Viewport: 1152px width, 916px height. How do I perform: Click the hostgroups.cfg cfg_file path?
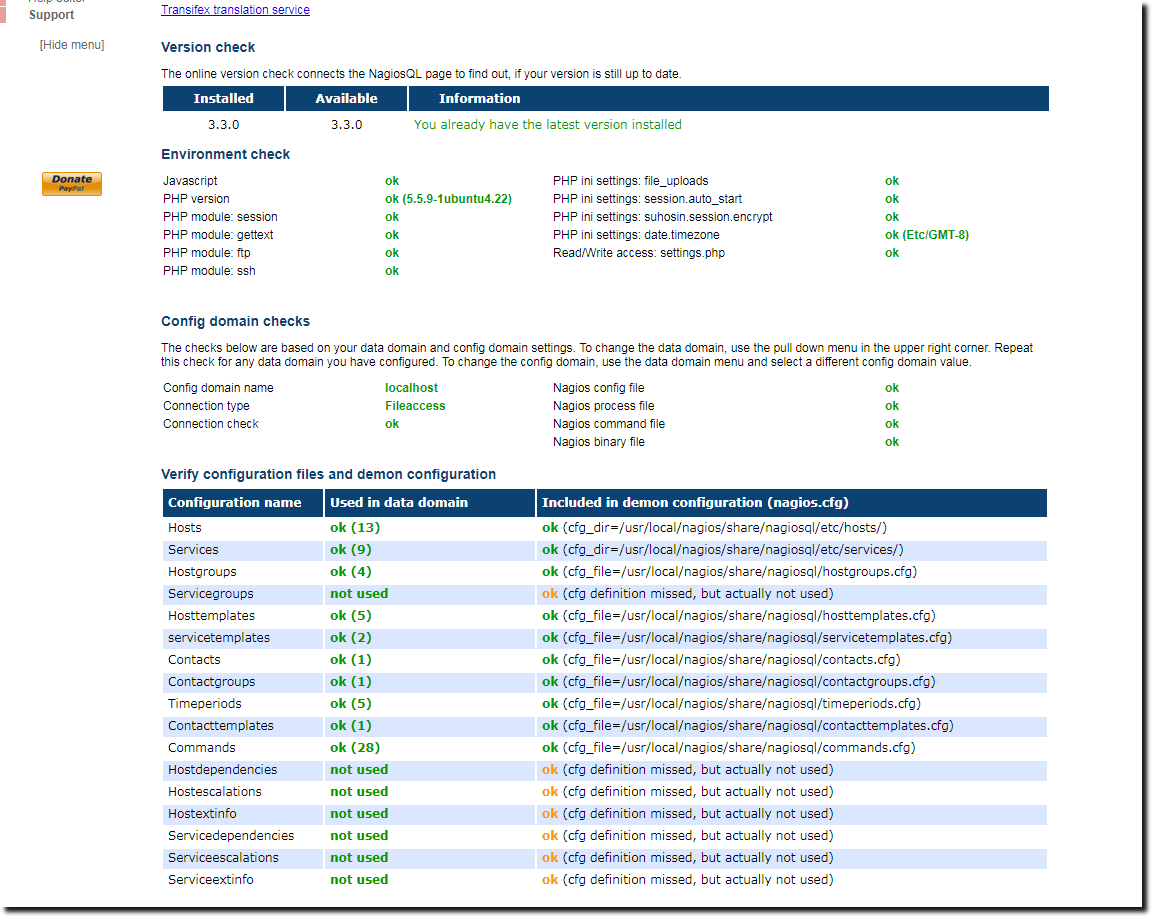pyautogui.click(x=740, y=571)
